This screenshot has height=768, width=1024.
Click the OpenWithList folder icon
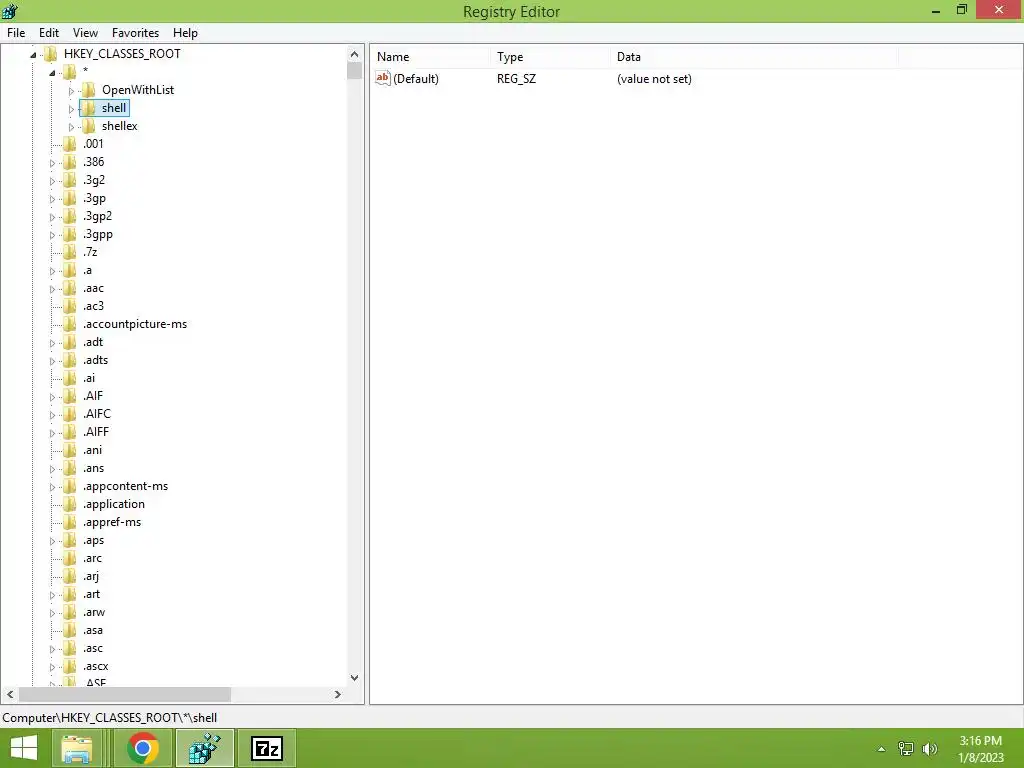tap(88, 89)
